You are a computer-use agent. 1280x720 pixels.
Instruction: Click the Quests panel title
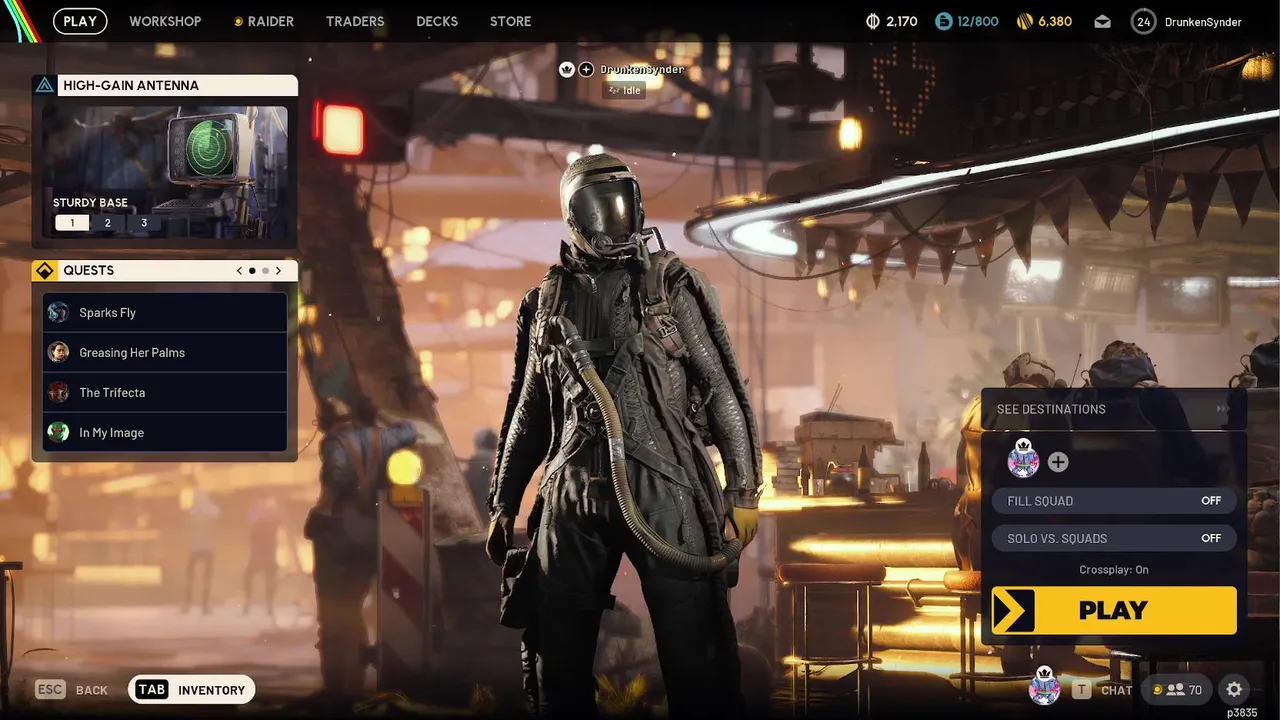89,270
